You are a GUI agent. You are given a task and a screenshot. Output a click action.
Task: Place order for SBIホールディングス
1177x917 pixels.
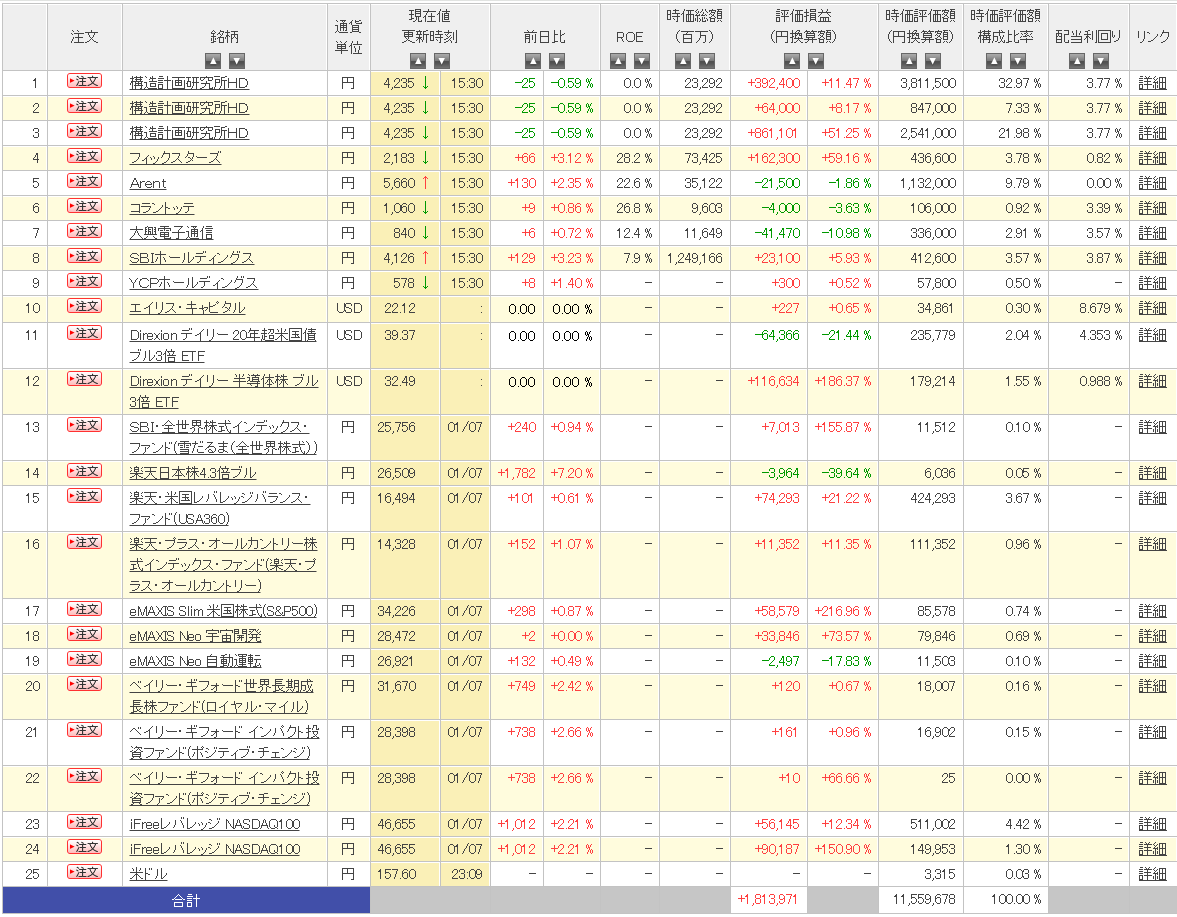point(84,256)
